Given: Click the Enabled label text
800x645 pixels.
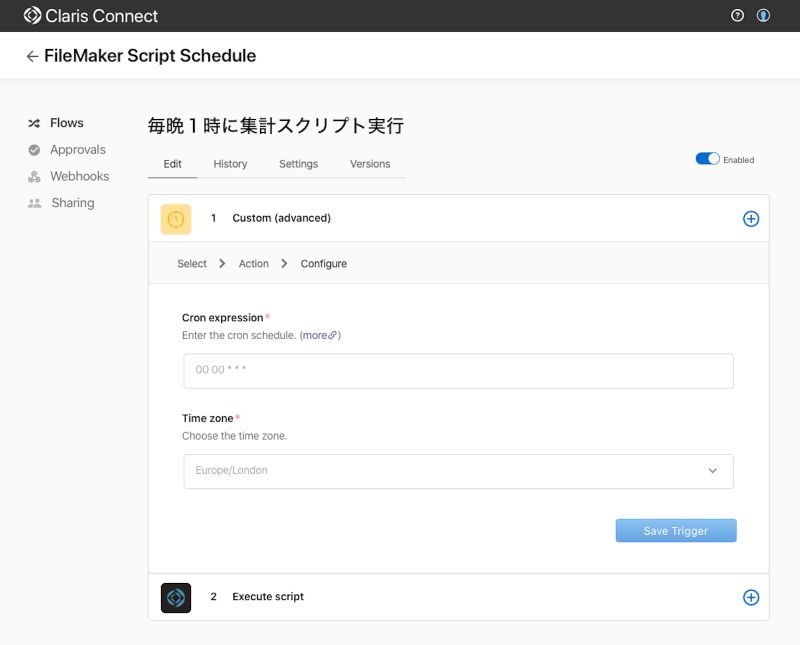Looking at the screenshot, I should [738, 160].
